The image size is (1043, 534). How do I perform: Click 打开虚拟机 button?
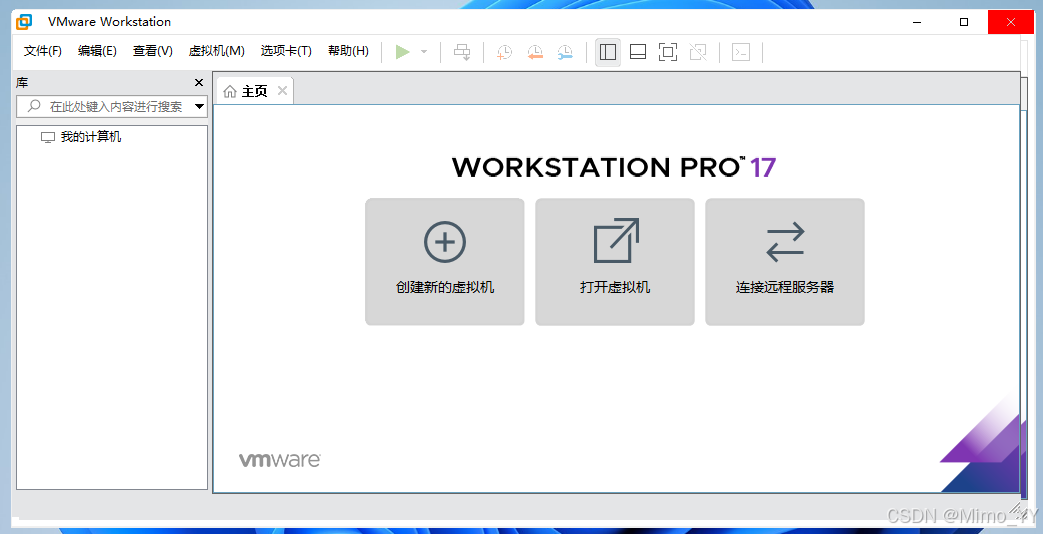click(615, 261)
